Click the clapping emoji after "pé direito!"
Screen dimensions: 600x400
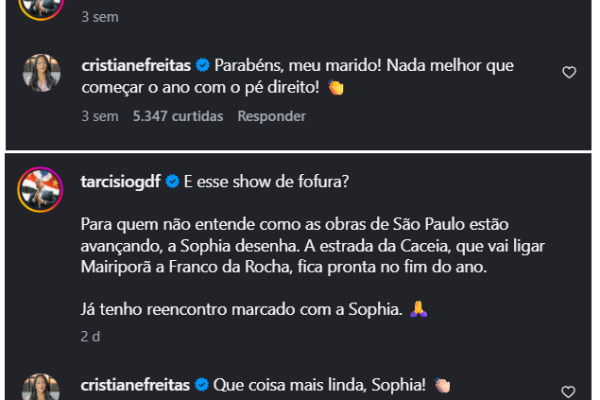point(336,88)
